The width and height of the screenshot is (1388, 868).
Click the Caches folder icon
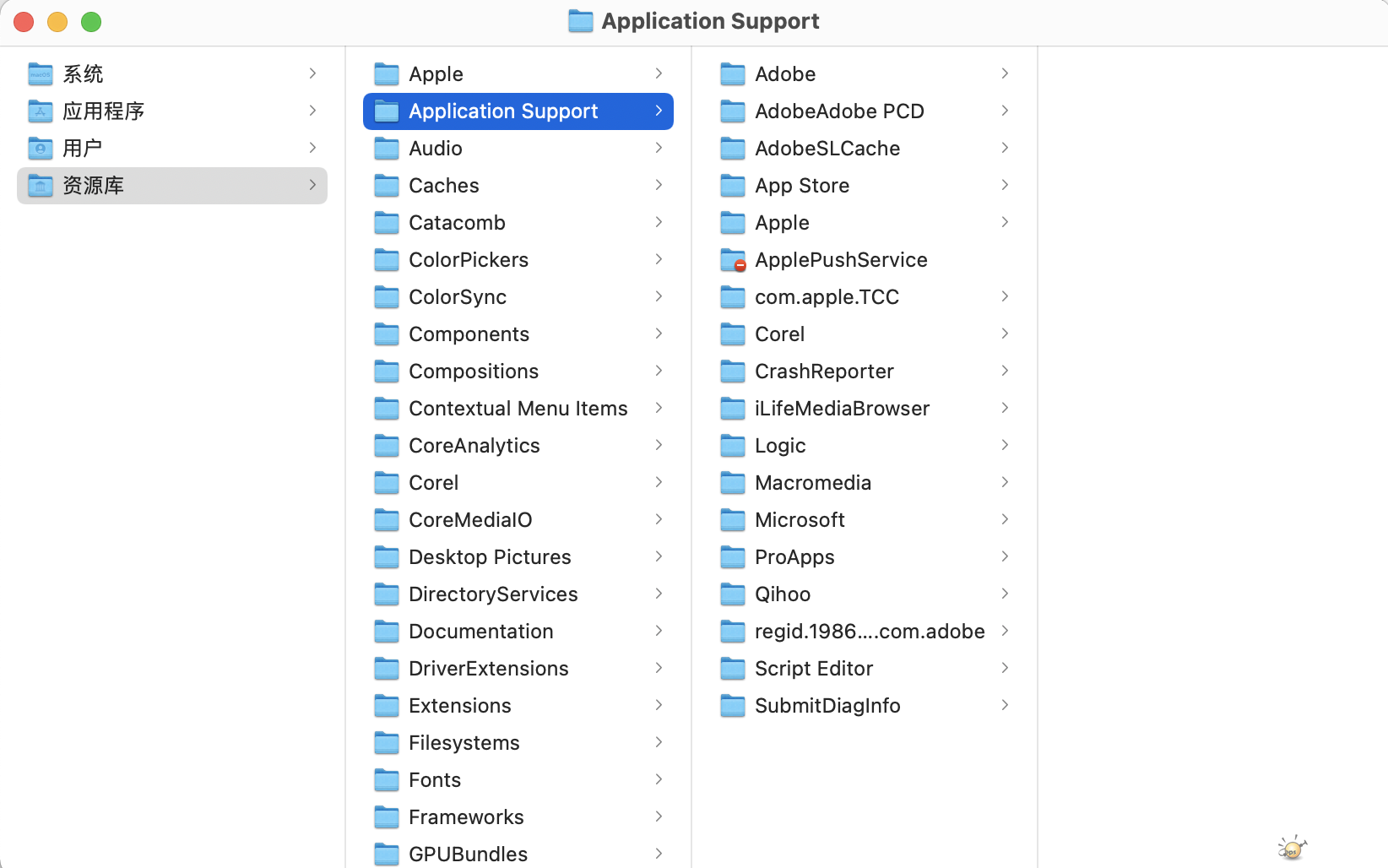point(387,186)
